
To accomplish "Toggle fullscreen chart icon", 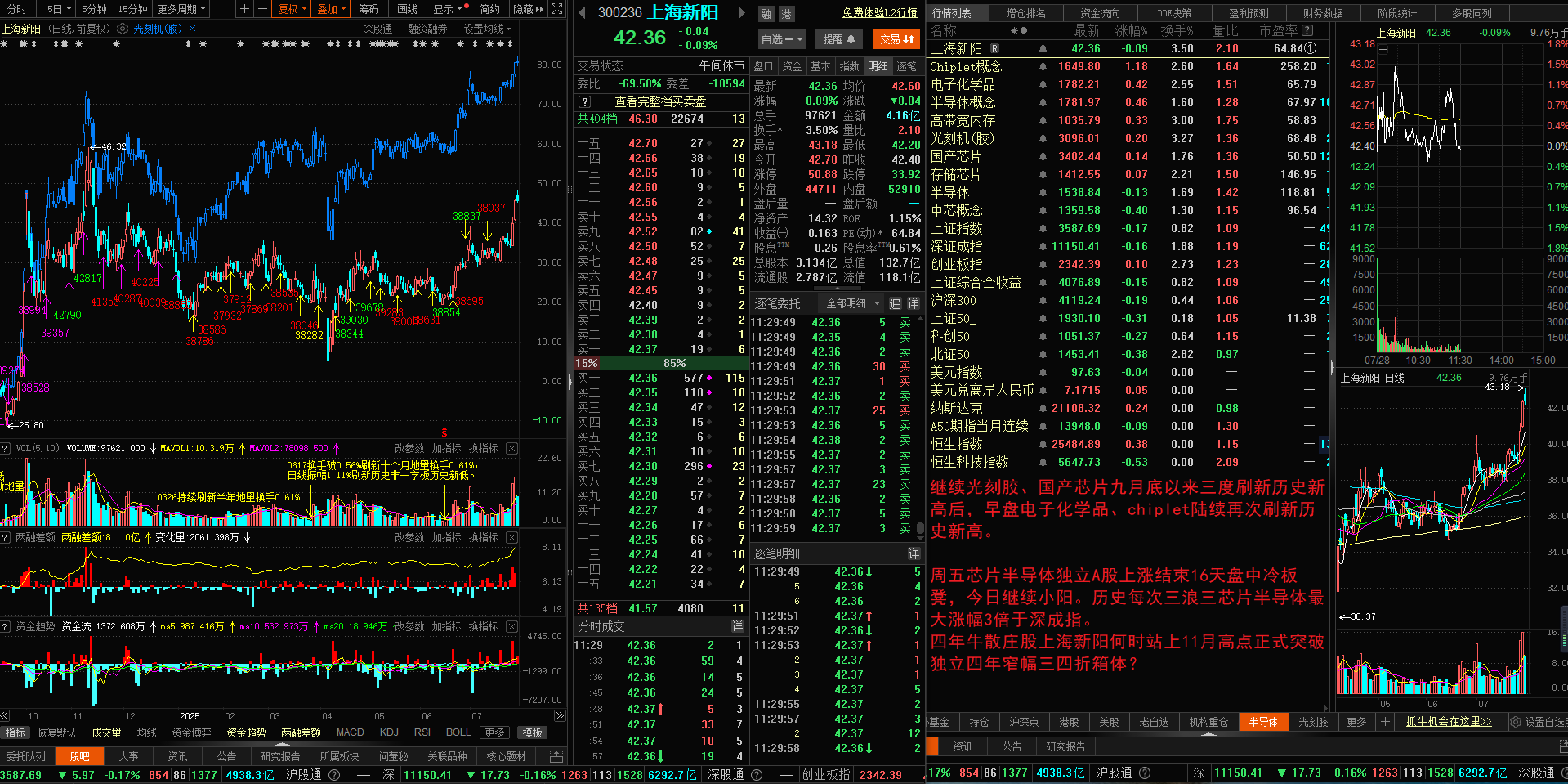I will click(557, 9).
